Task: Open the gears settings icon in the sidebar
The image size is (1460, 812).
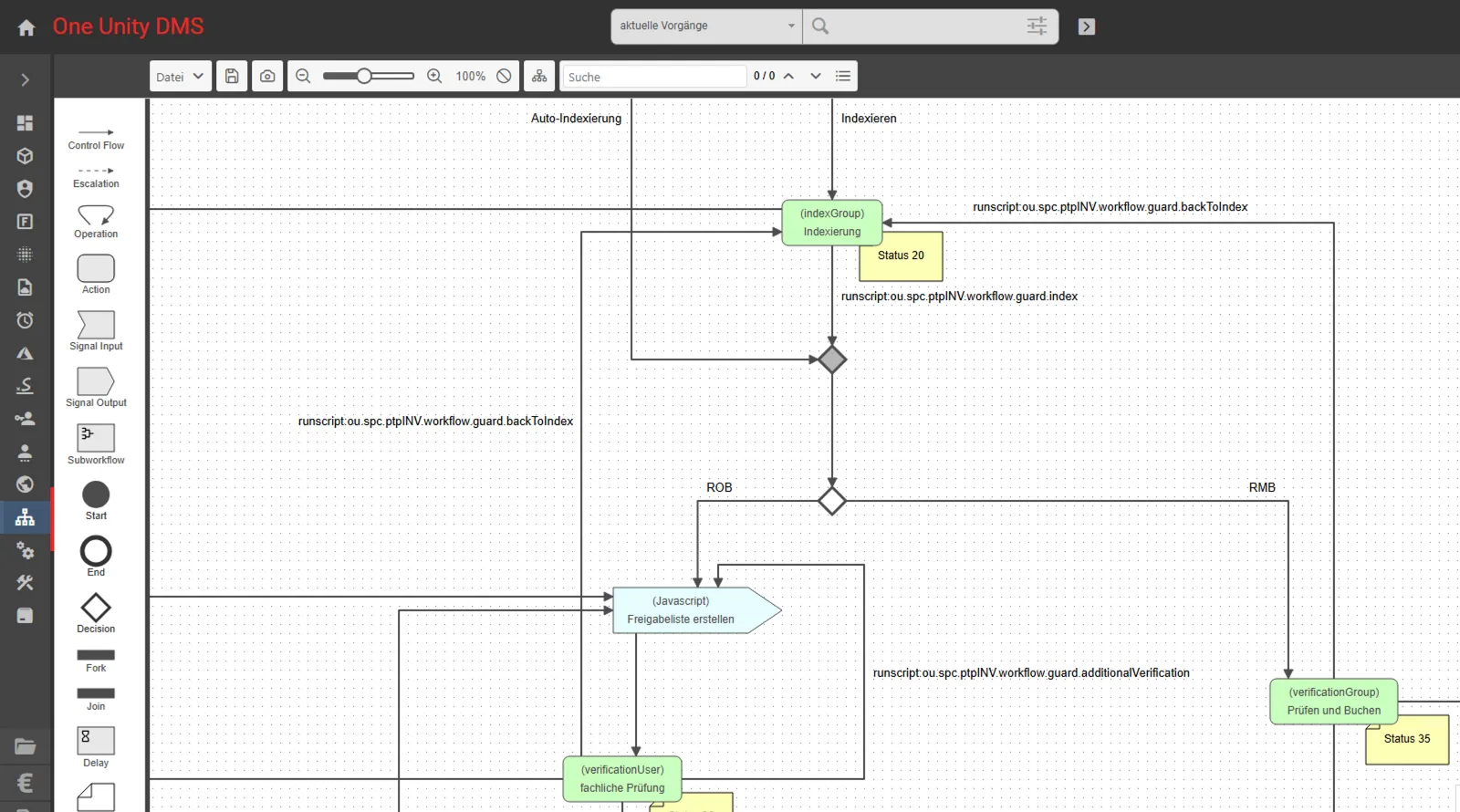Action: [x=26, y=550]
